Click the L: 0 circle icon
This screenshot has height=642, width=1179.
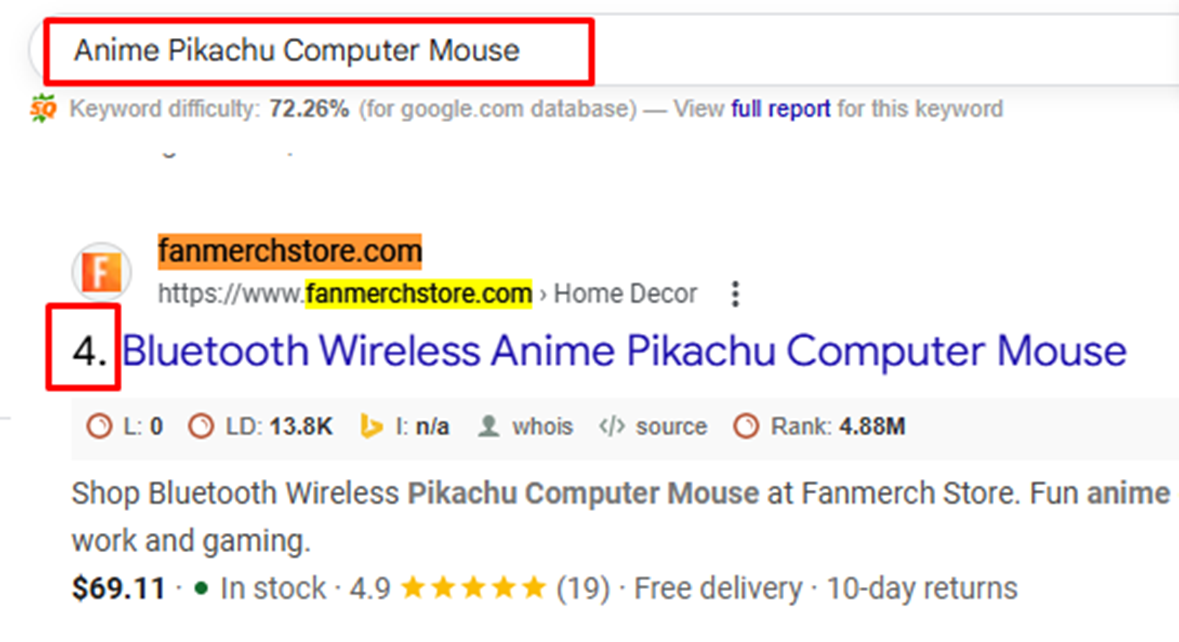click(99, 426)
